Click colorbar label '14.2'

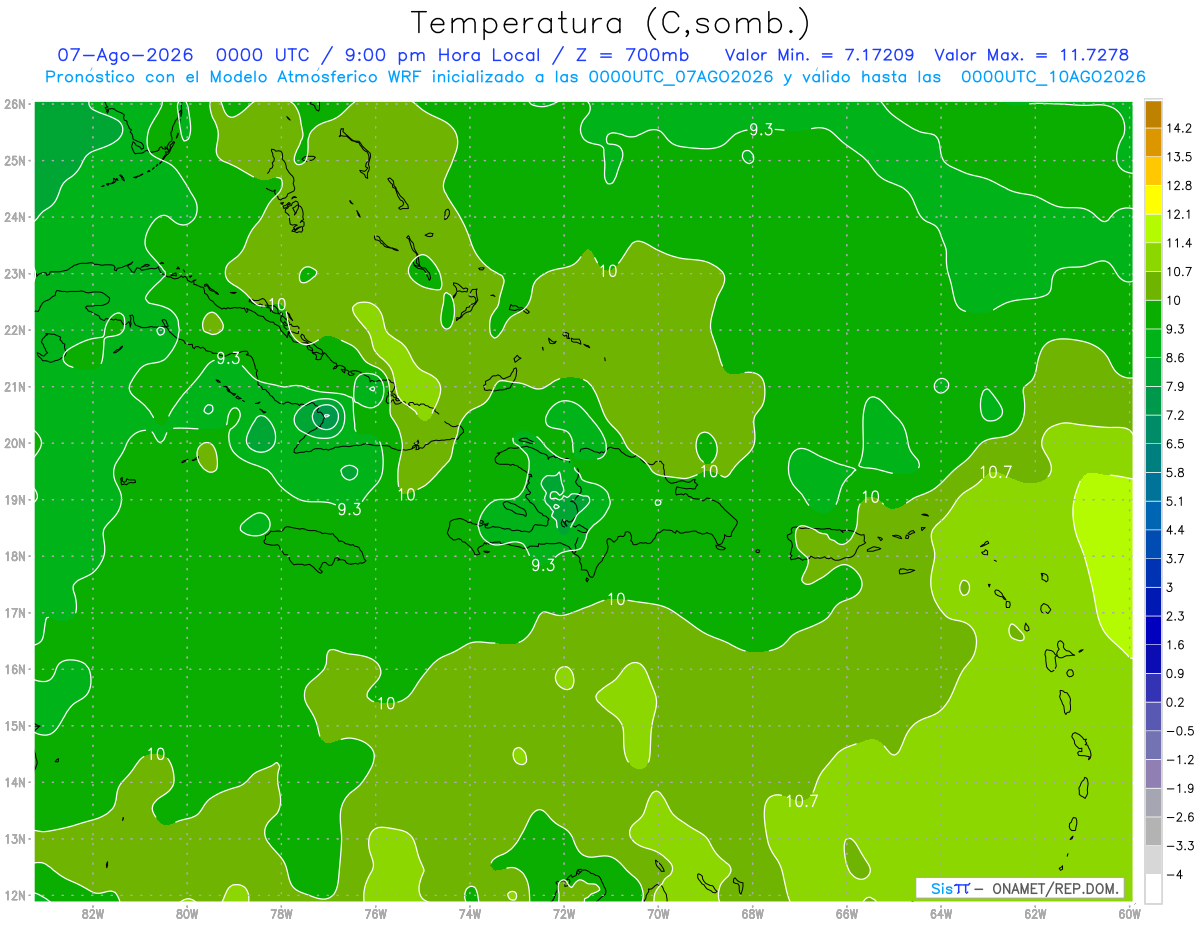[1179, 128]
